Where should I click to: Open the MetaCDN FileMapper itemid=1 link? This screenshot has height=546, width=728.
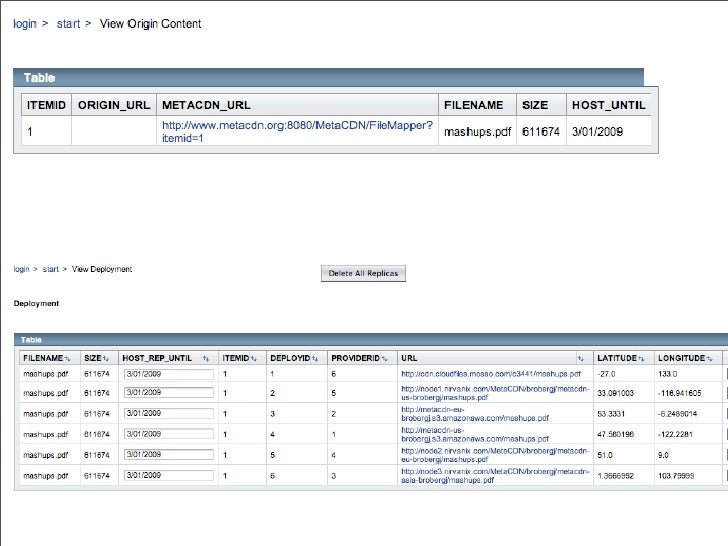pyautogui.click(x=297, y=131)
